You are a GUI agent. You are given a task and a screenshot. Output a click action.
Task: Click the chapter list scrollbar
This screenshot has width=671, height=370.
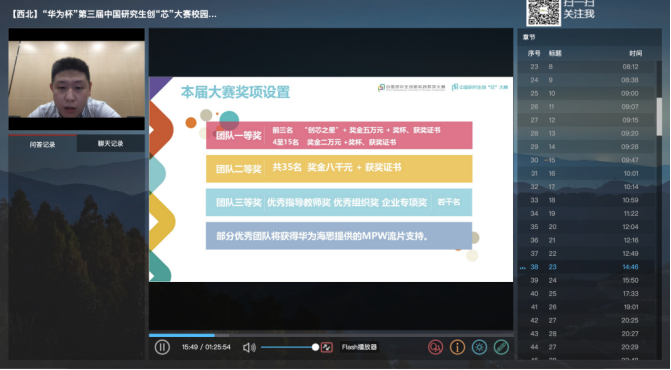coord(659,116)
